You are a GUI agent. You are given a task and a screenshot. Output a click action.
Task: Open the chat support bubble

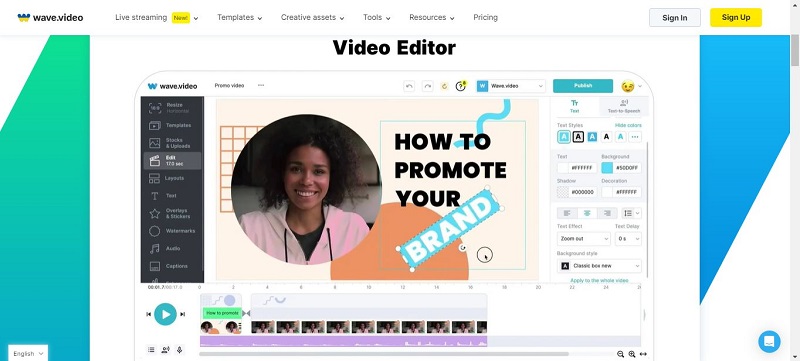[769, 342]
